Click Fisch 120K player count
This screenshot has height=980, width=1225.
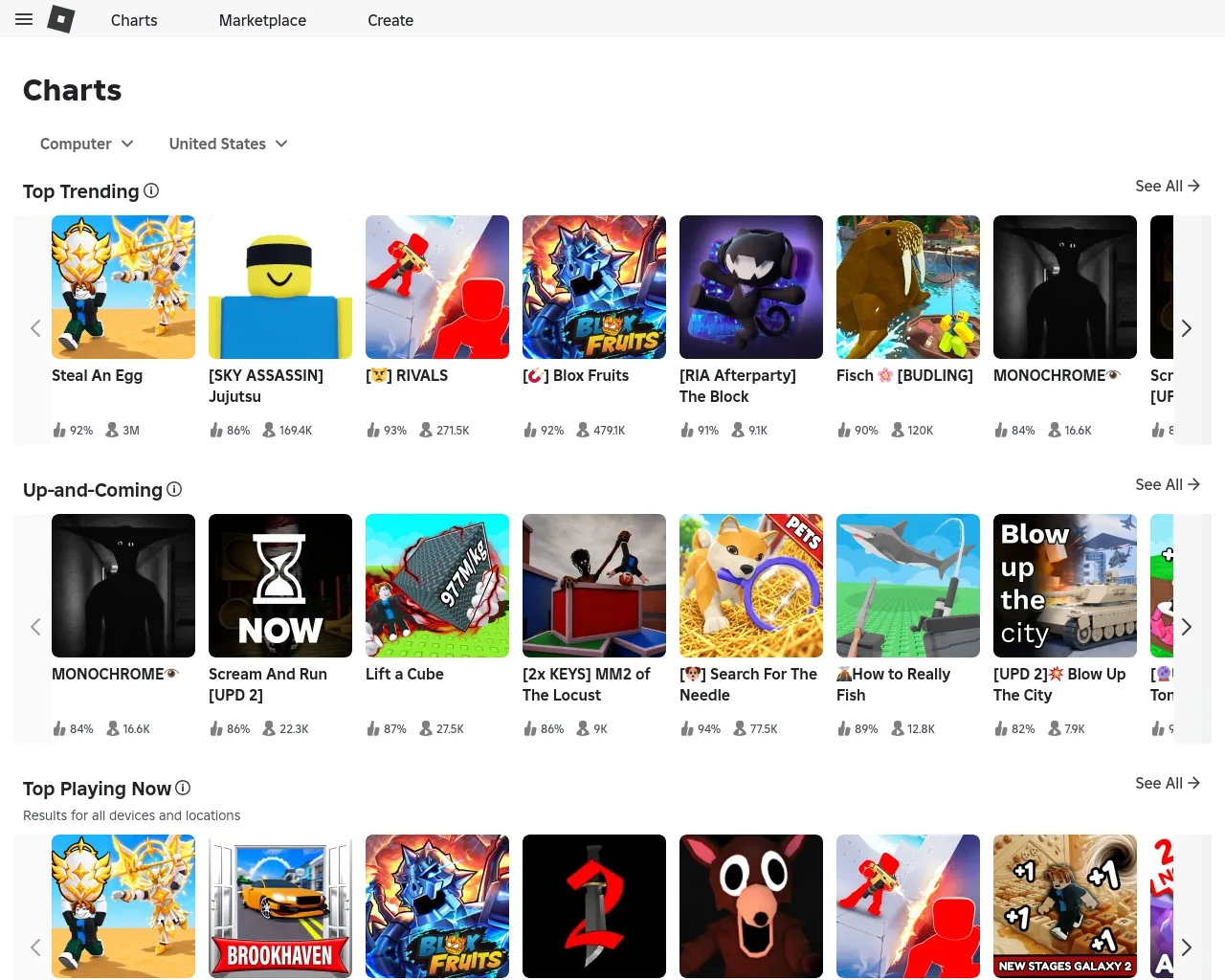[912, 431]
